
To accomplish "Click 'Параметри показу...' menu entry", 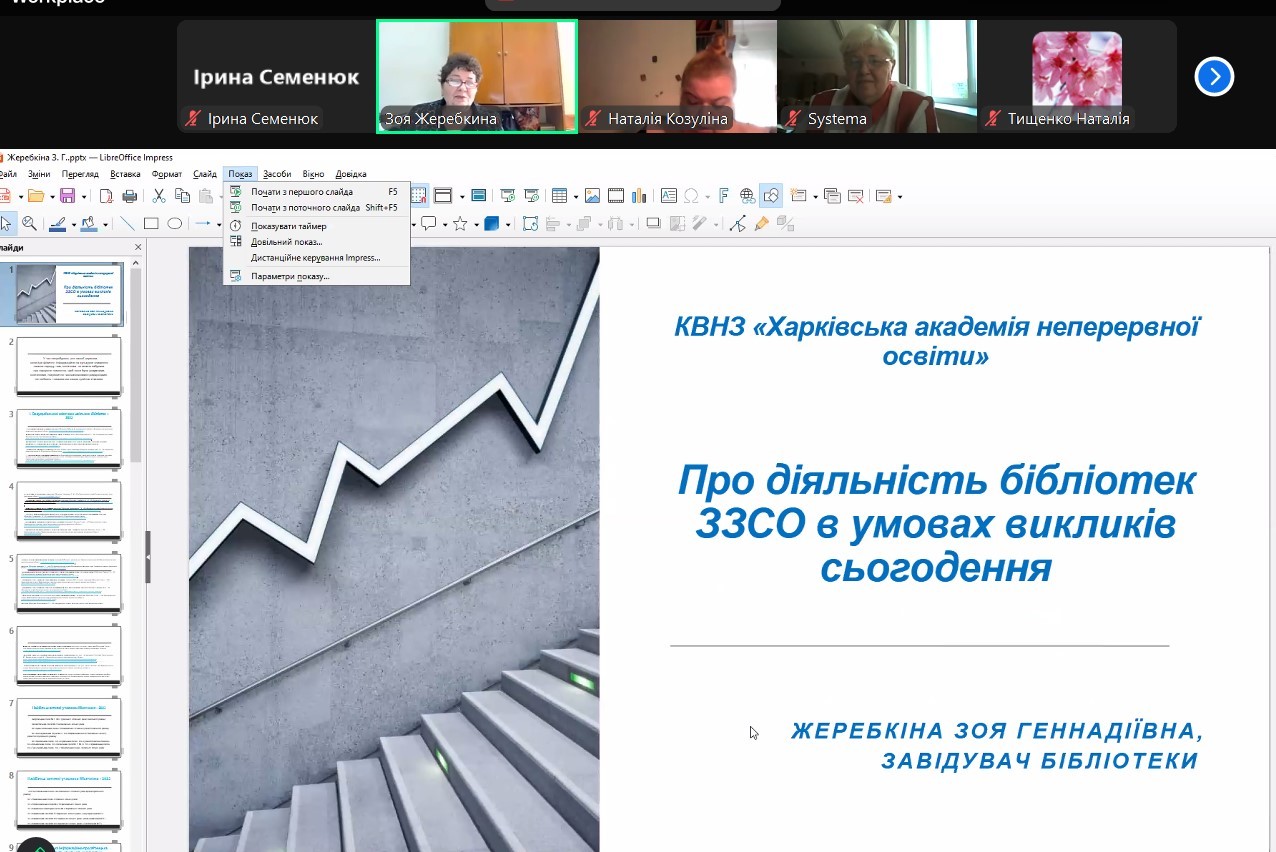I will tap(289, 276).
